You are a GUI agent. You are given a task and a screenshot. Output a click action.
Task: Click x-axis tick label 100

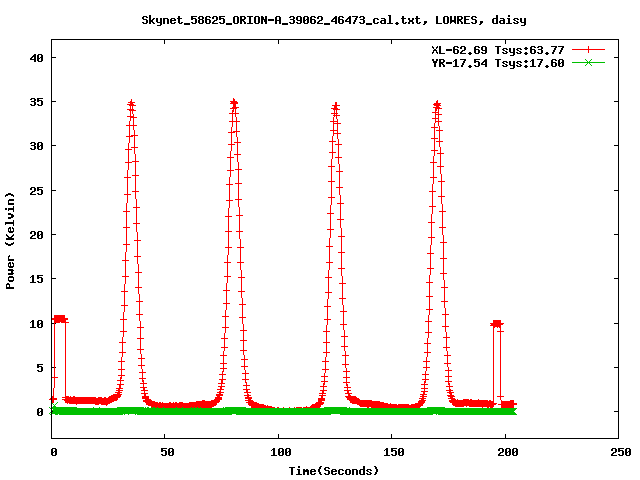pyautogui.click(x=280, y=452)
